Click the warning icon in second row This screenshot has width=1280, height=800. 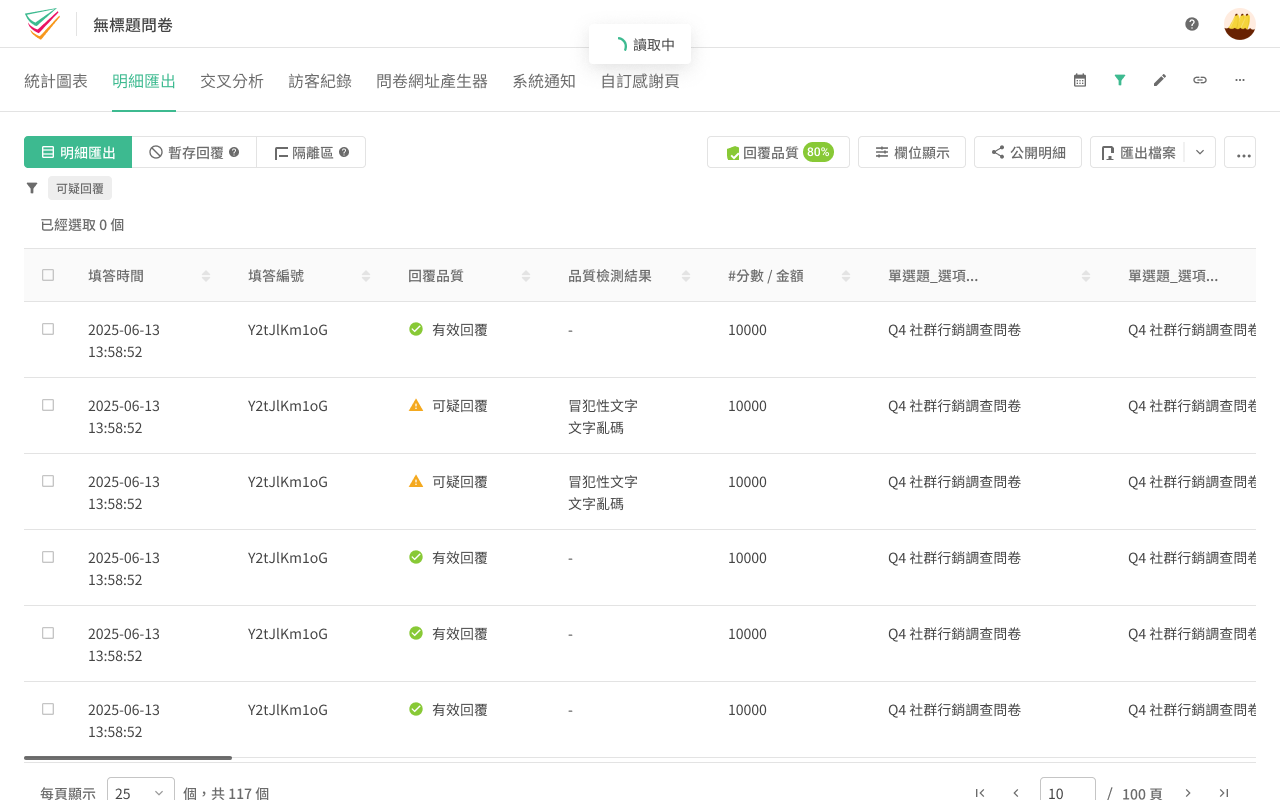pos(416,405)
